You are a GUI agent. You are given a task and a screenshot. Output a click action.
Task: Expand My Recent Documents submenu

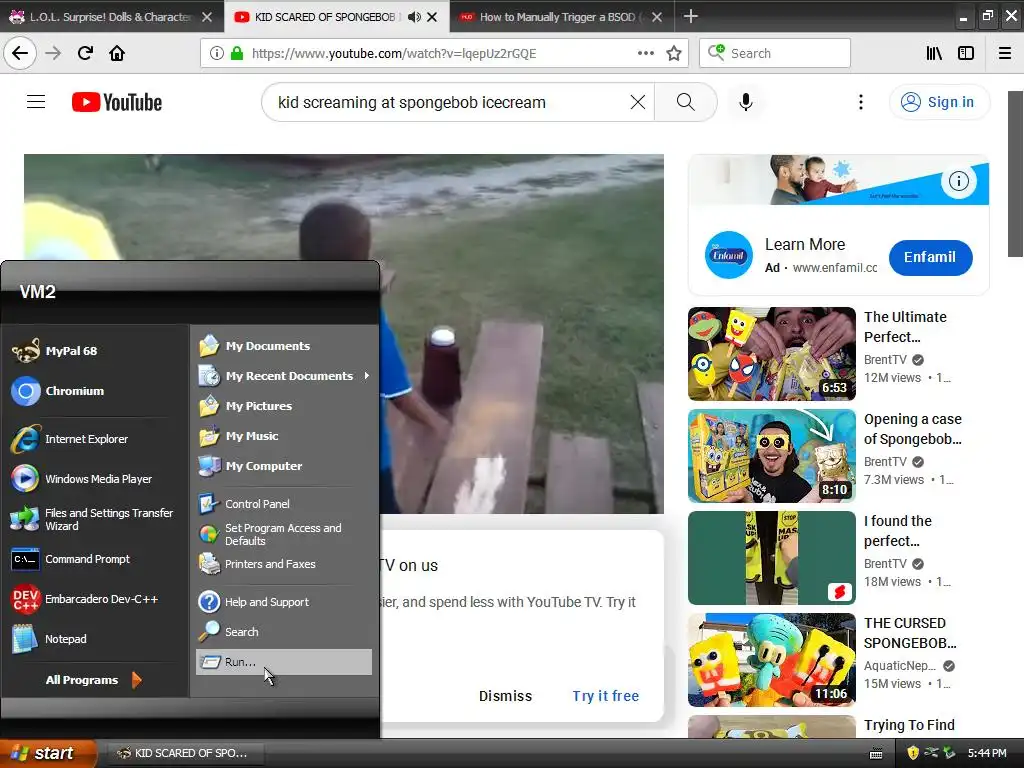click(x=284, y=376)
